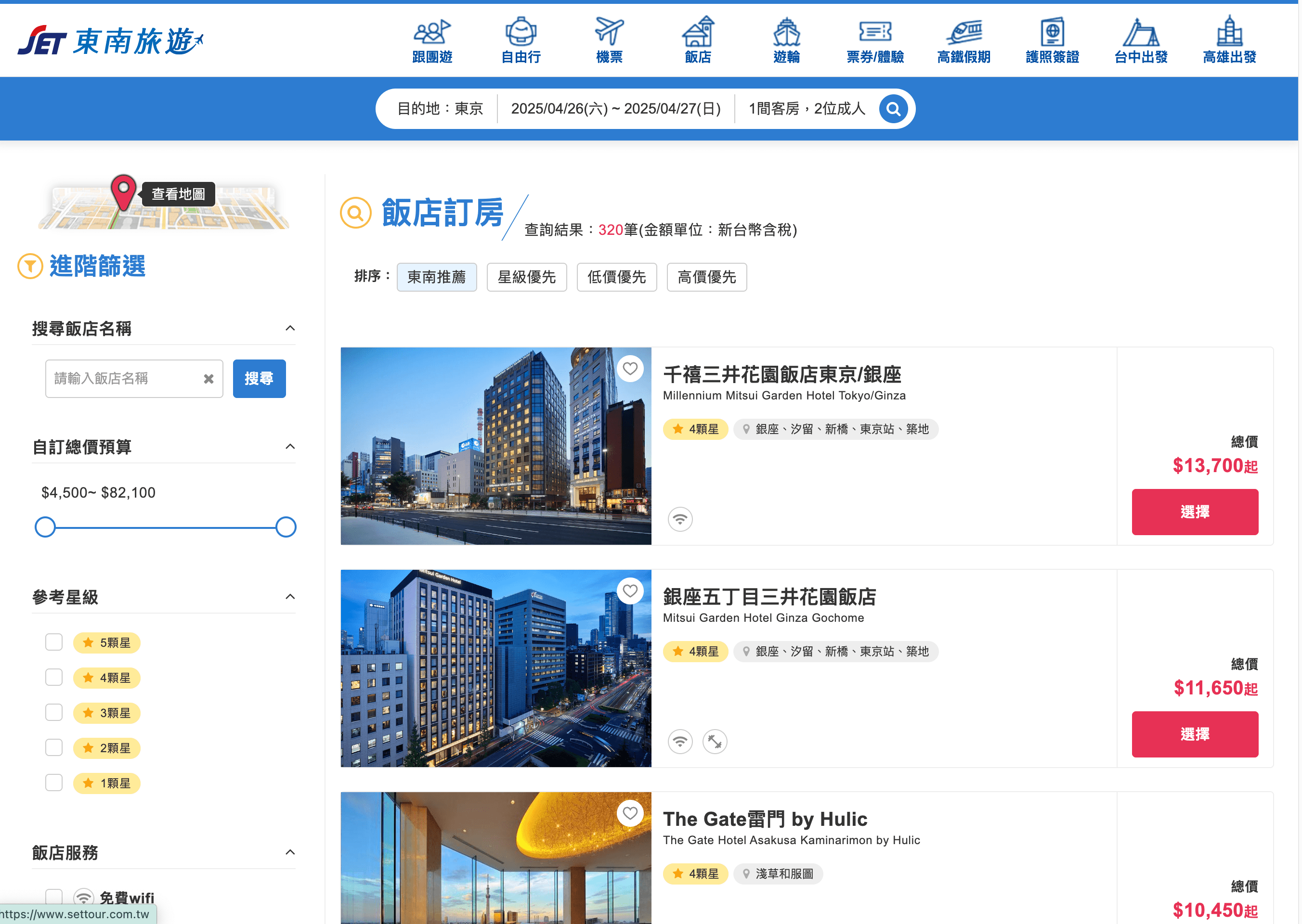
Task: Check the 3顆星 star rating box
Action: (54, 712)
